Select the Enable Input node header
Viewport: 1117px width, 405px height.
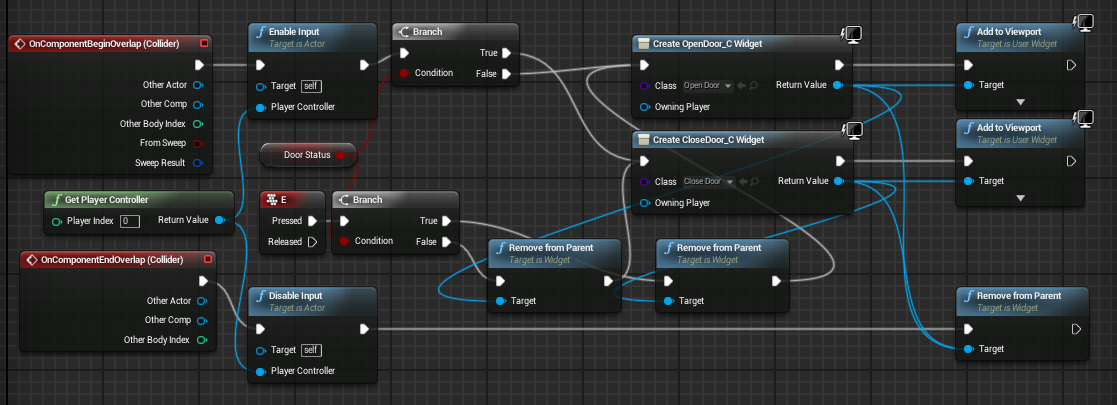[x=312, y=37]
